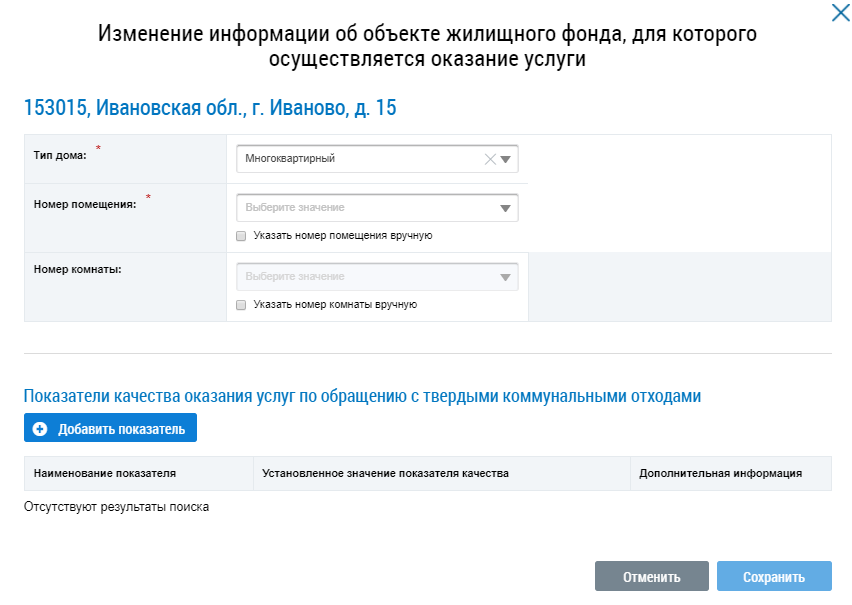Expand the Тип дома dropdown arrow

click(506, 159)
